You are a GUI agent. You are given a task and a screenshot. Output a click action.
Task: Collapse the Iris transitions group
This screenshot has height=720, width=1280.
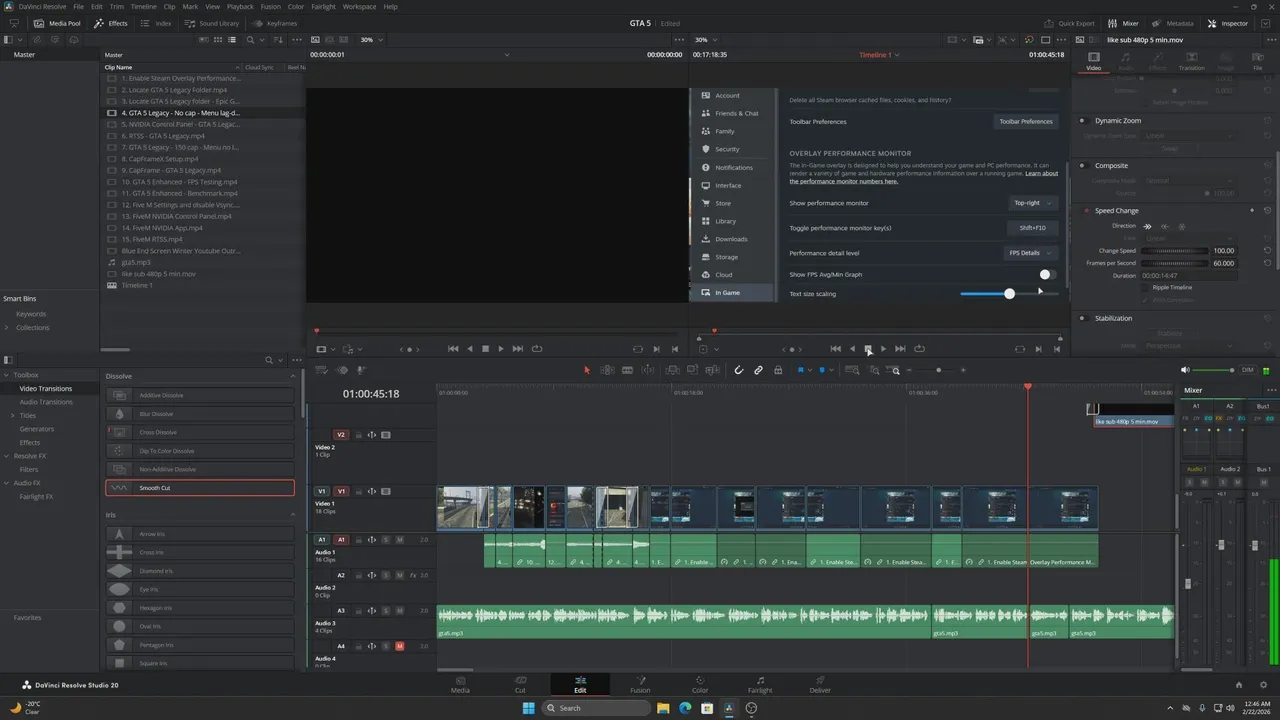pos(293,515)
